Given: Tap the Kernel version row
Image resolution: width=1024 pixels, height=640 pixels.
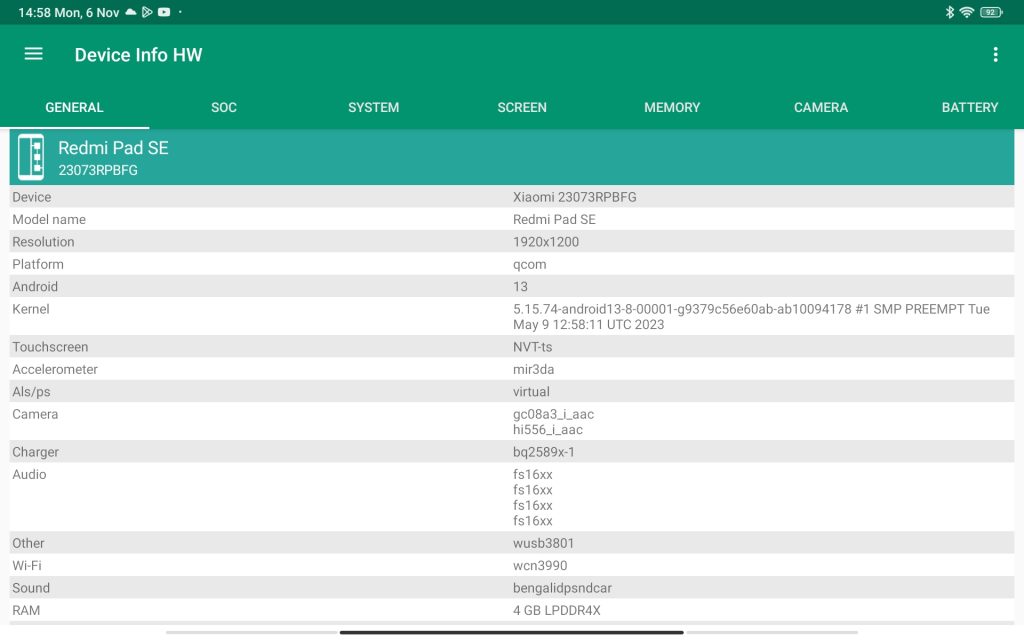Looking at the screenshot, I should point(512,316).
